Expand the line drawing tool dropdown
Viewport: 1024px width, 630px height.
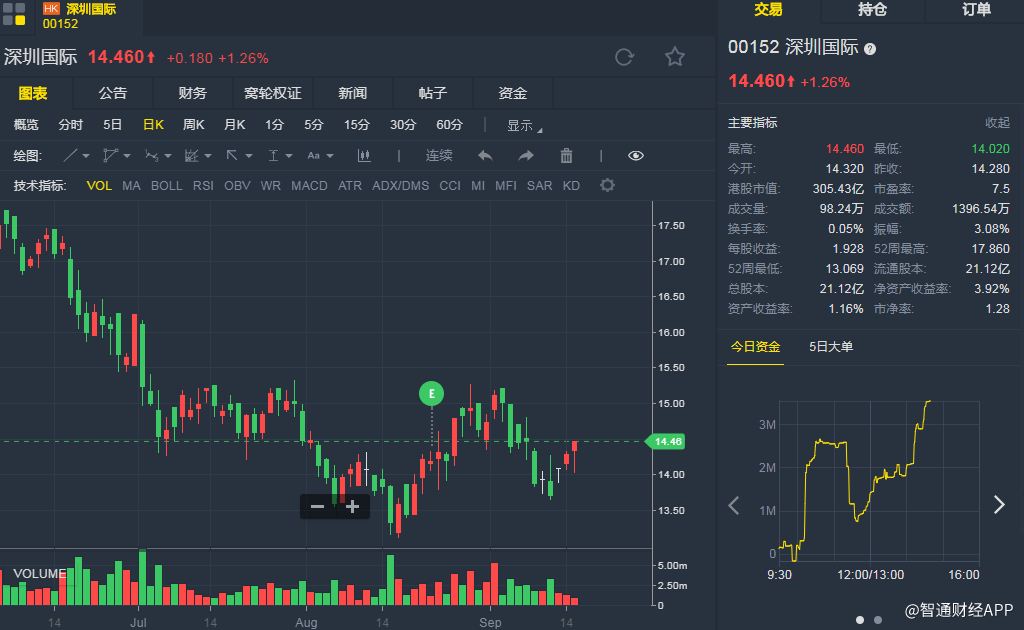coord(77,156)
